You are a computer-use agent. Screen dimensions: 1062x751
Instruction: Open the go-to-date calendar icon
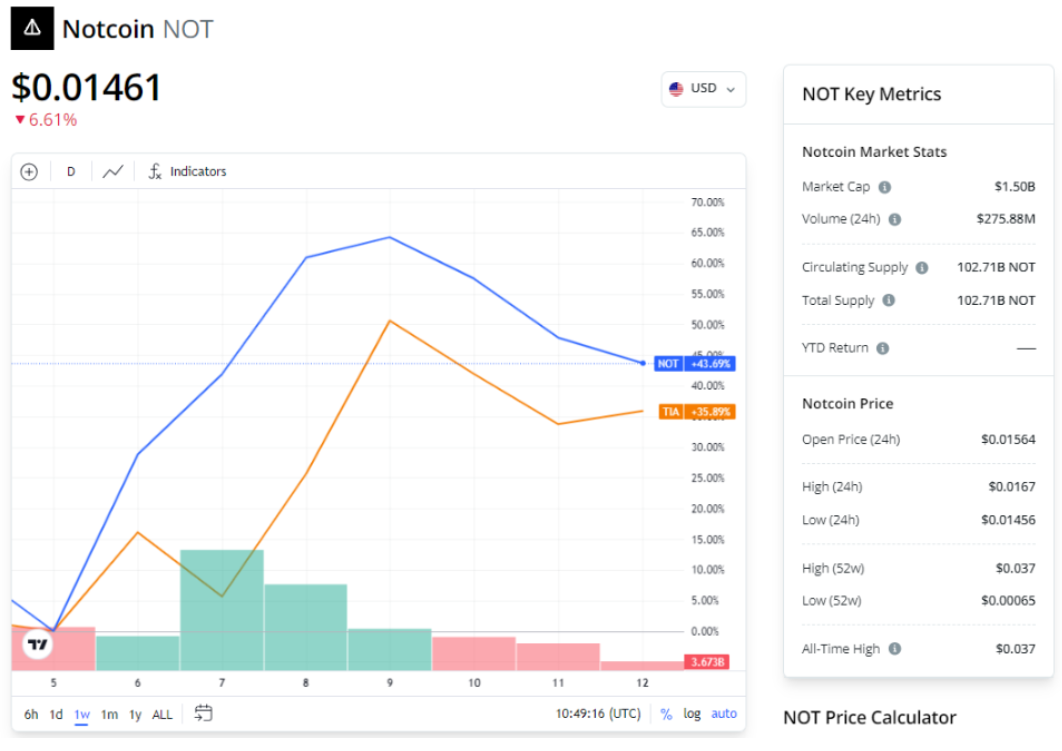(203, 713)
